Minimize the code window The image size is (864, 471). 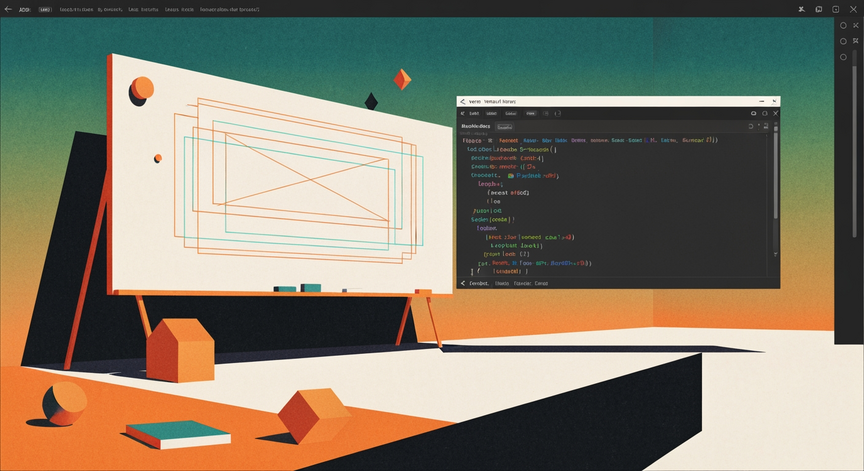pyautogui.click(x=762, y=101)
